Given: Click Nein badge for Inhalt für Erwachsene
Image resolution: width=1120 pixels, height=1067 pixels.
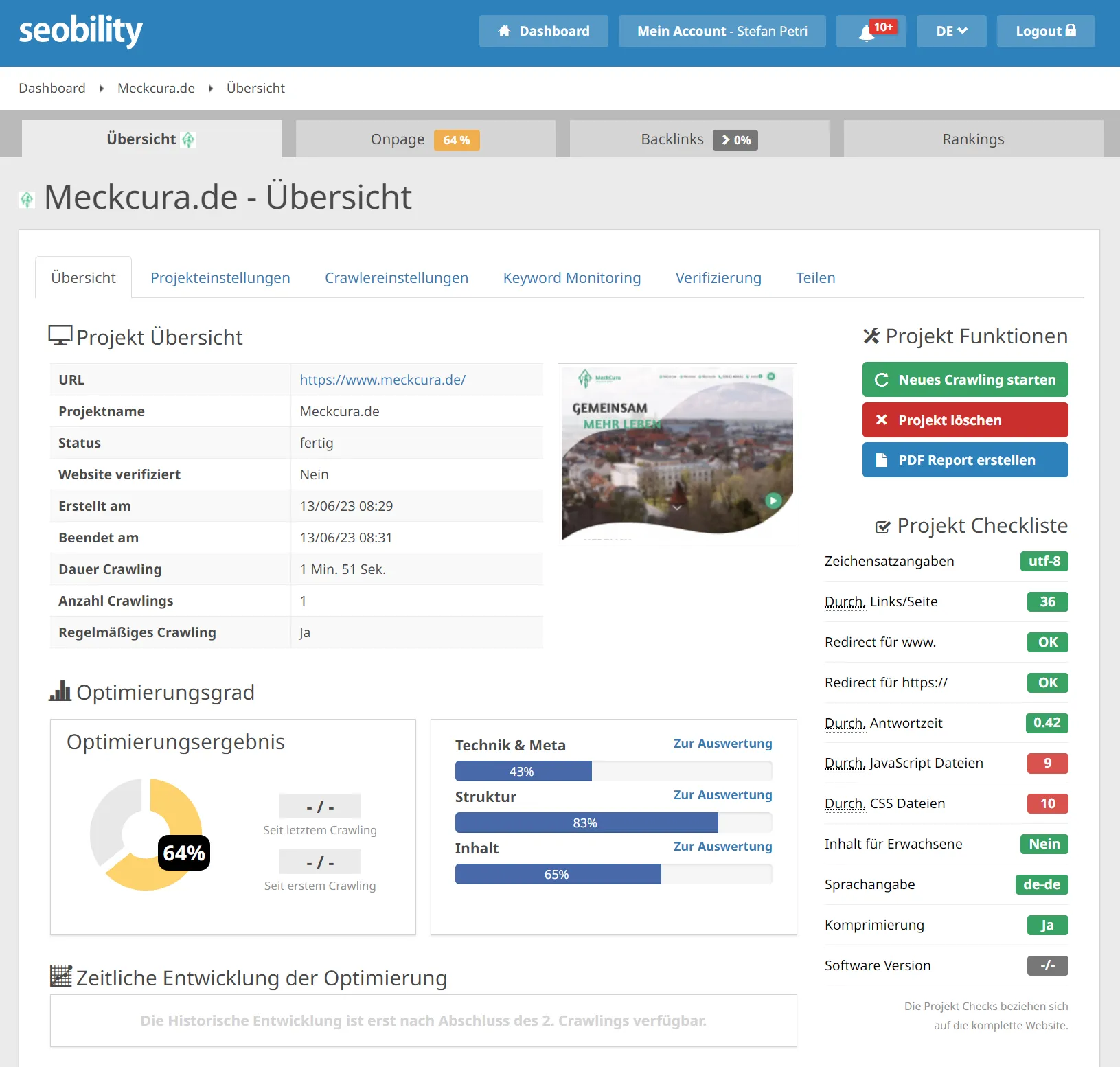Looking at the screenshot, I should tap(1044, 844).
